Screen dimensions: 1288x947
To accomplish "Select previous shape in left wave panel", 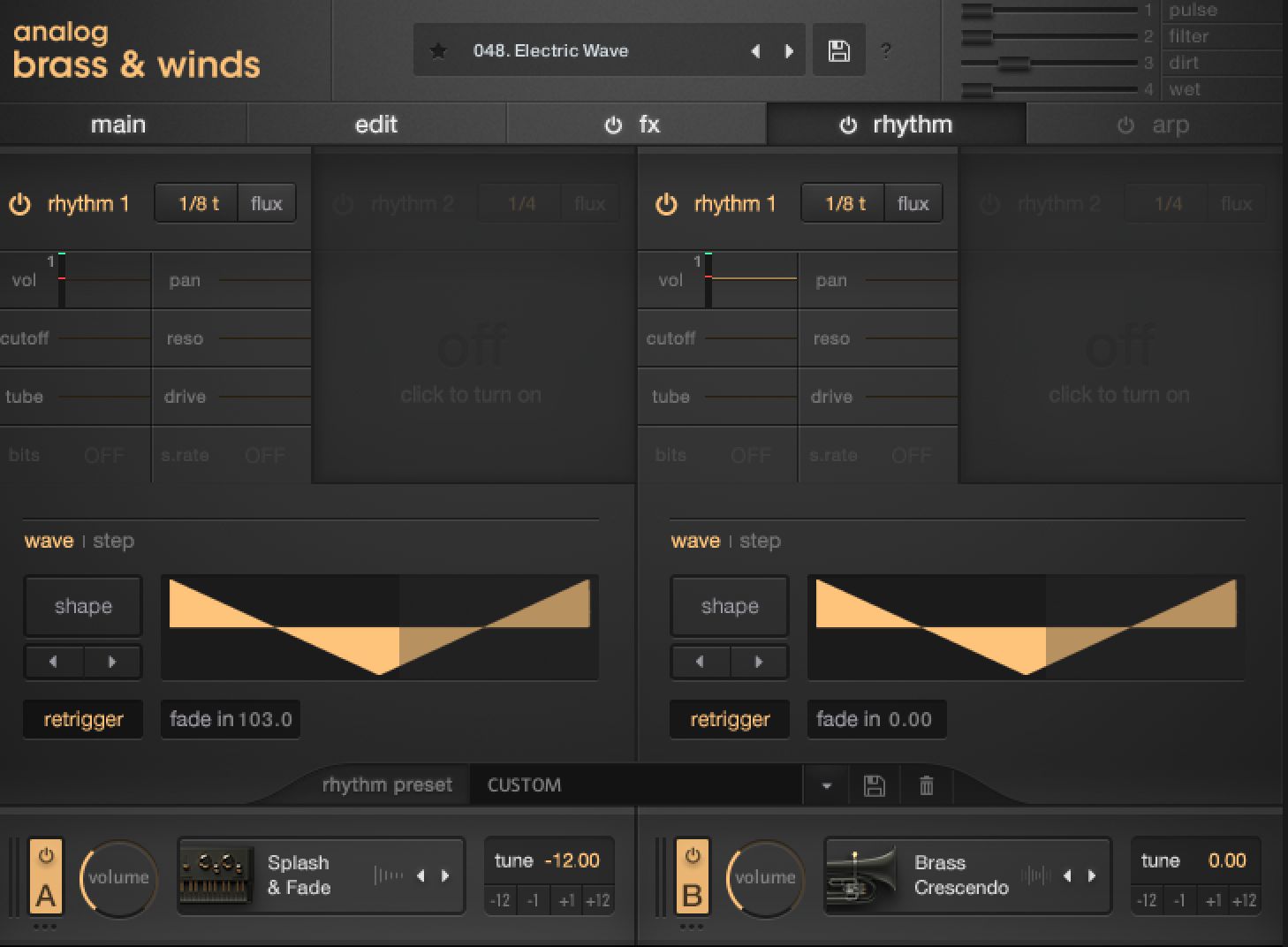I will [x=54, y=662].
